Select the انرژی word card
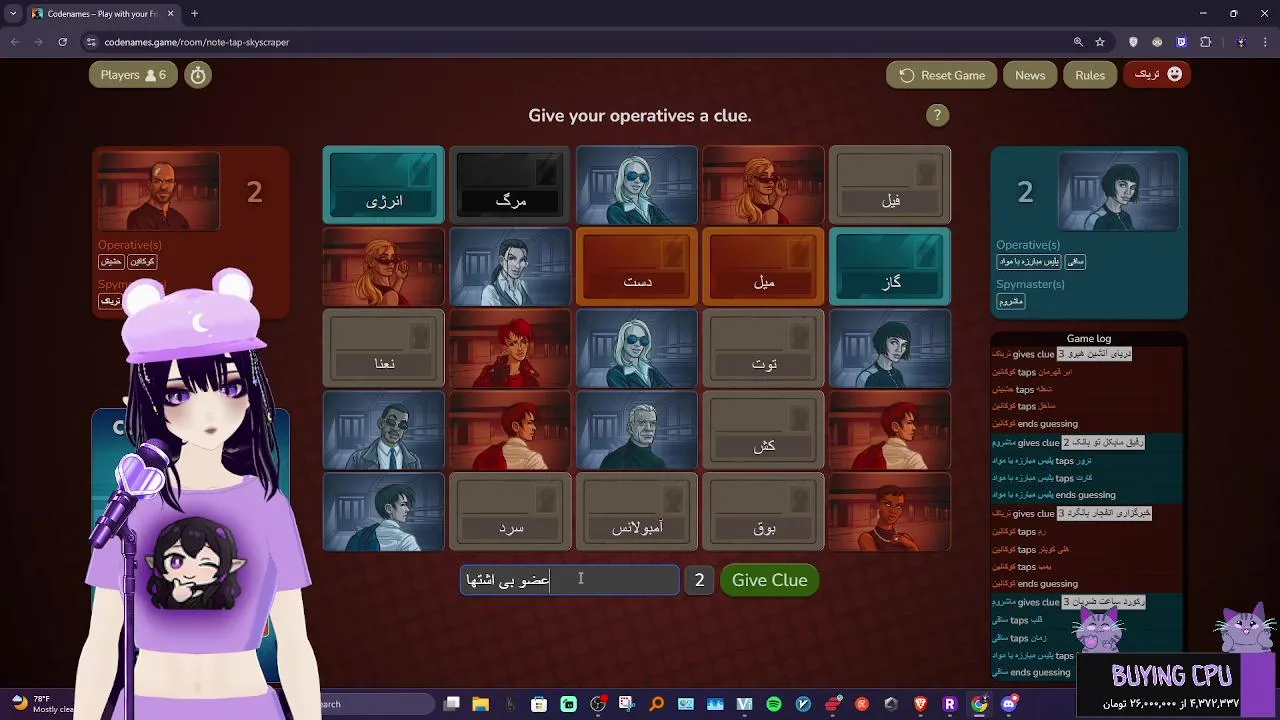Screen dimensions: 1280x720 click(x=383, y=185)
